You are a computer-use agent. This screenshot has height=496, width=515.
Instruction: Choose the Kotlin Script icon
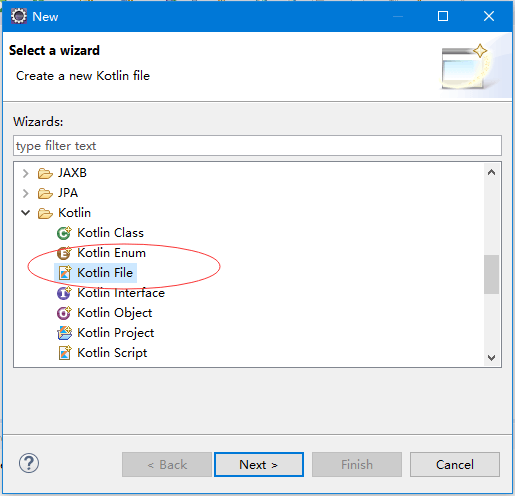[65, 353]
